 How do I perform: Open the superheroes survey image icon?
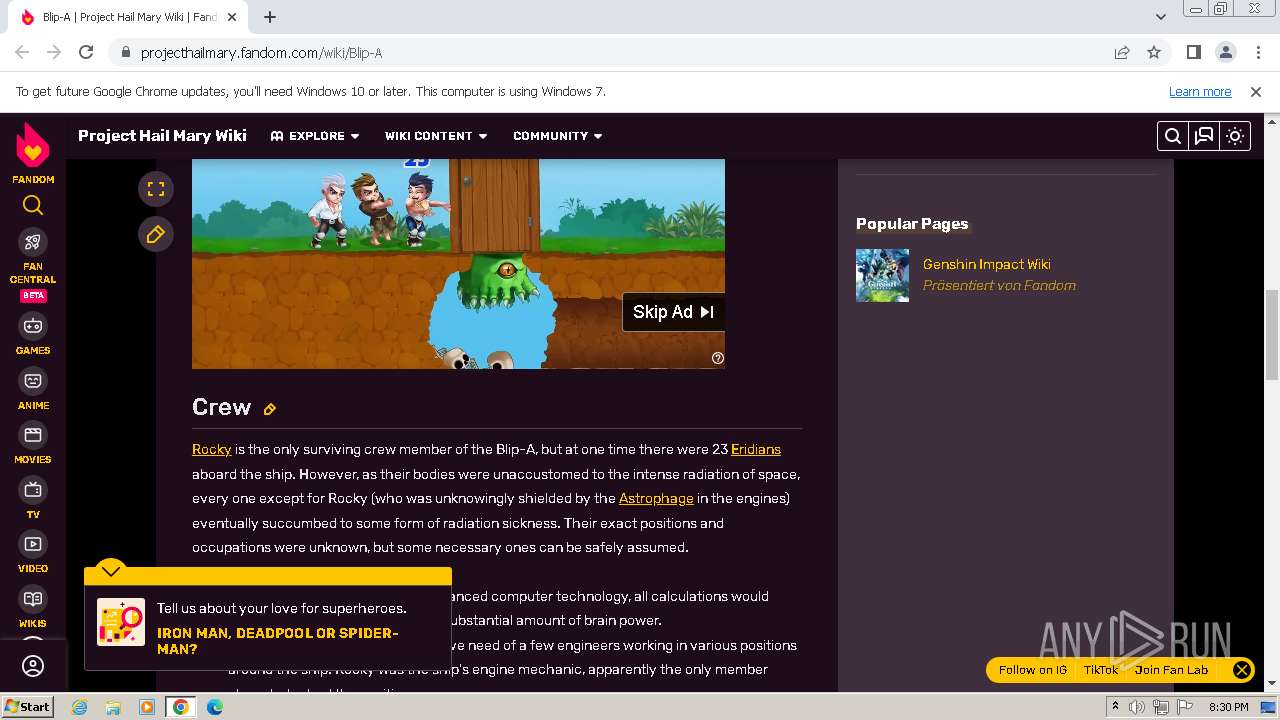click(x=121, y=622)
